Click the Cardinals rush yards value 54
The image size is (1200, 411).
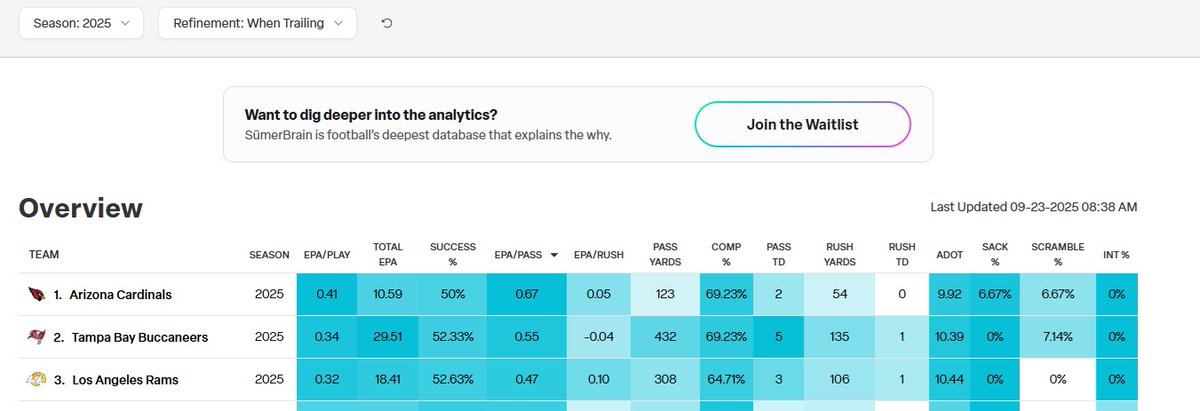(840, 295)
